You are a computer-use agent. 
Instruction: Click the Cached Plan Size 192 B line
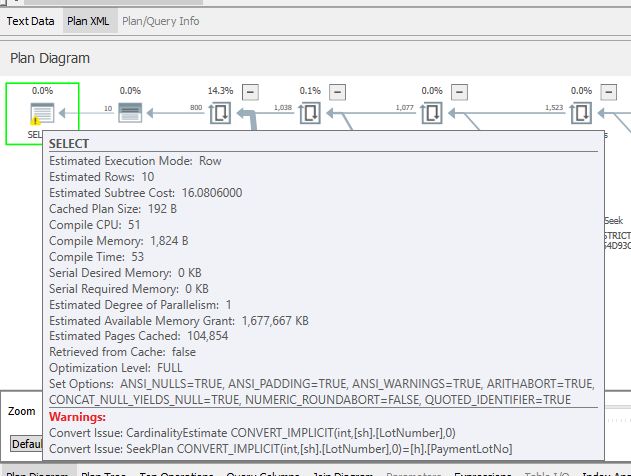point(113,209)
